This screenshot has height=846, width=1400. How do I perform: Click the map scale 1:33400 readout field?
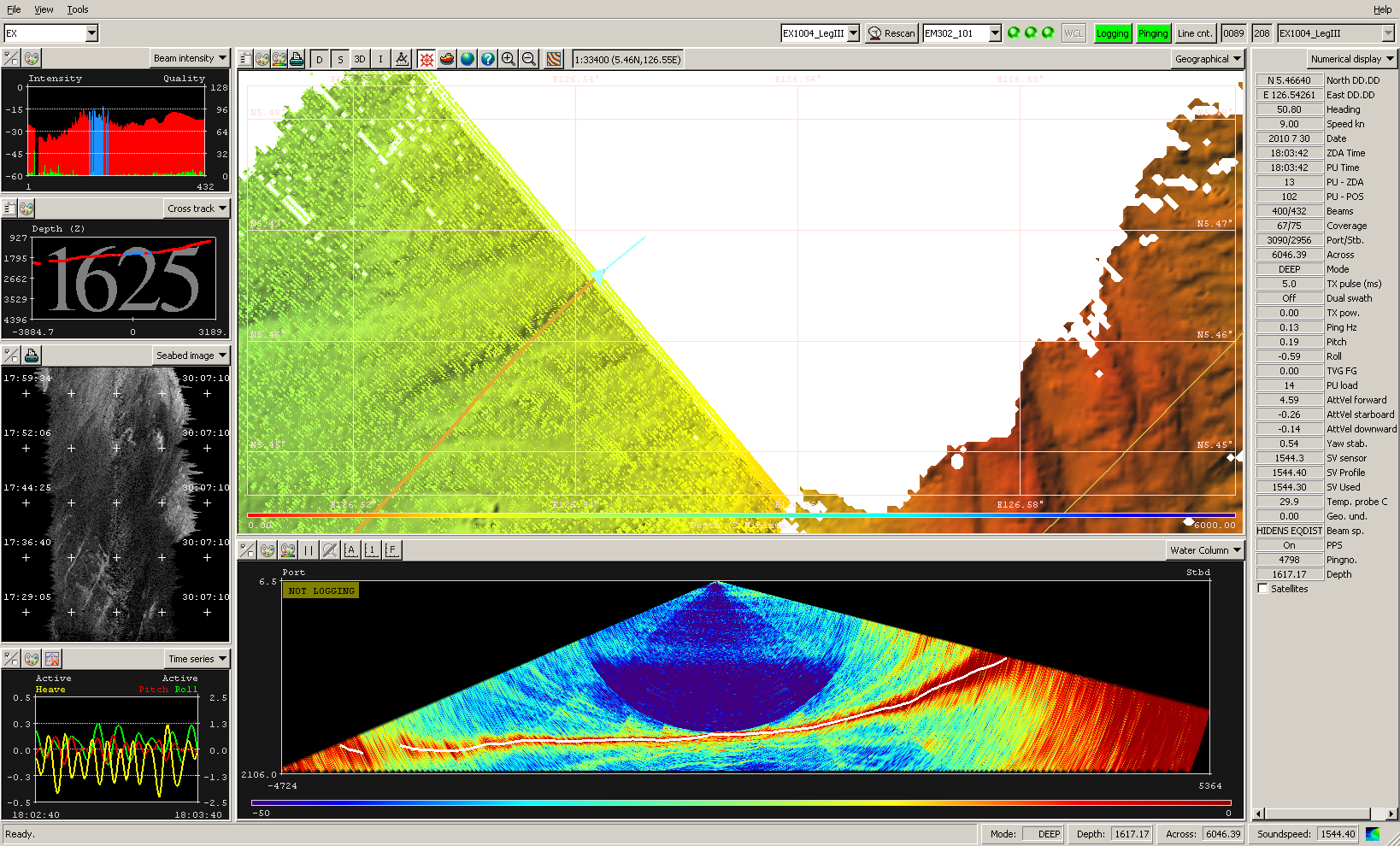tap(628, 60)
